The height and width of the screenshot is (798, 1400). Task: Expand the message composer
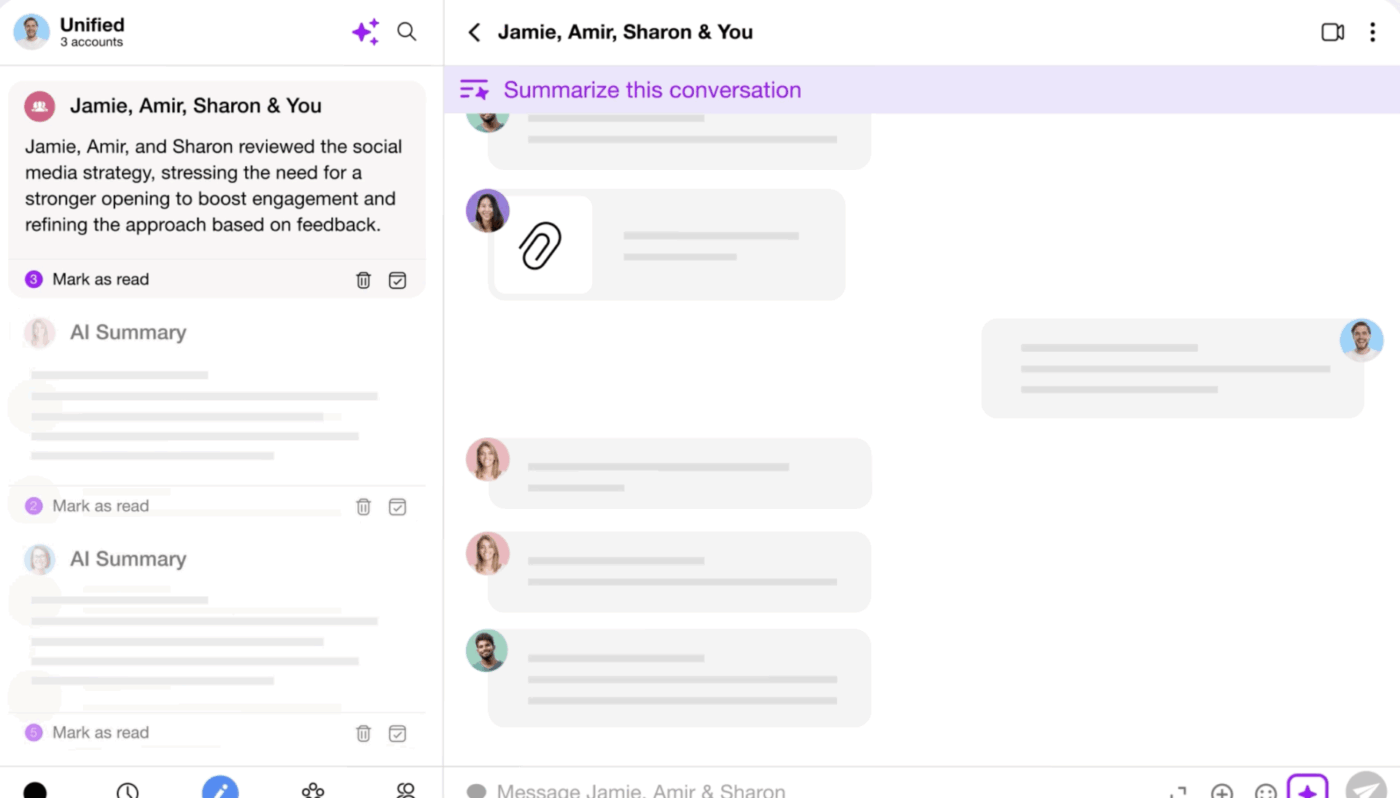tap(1178, 792)
